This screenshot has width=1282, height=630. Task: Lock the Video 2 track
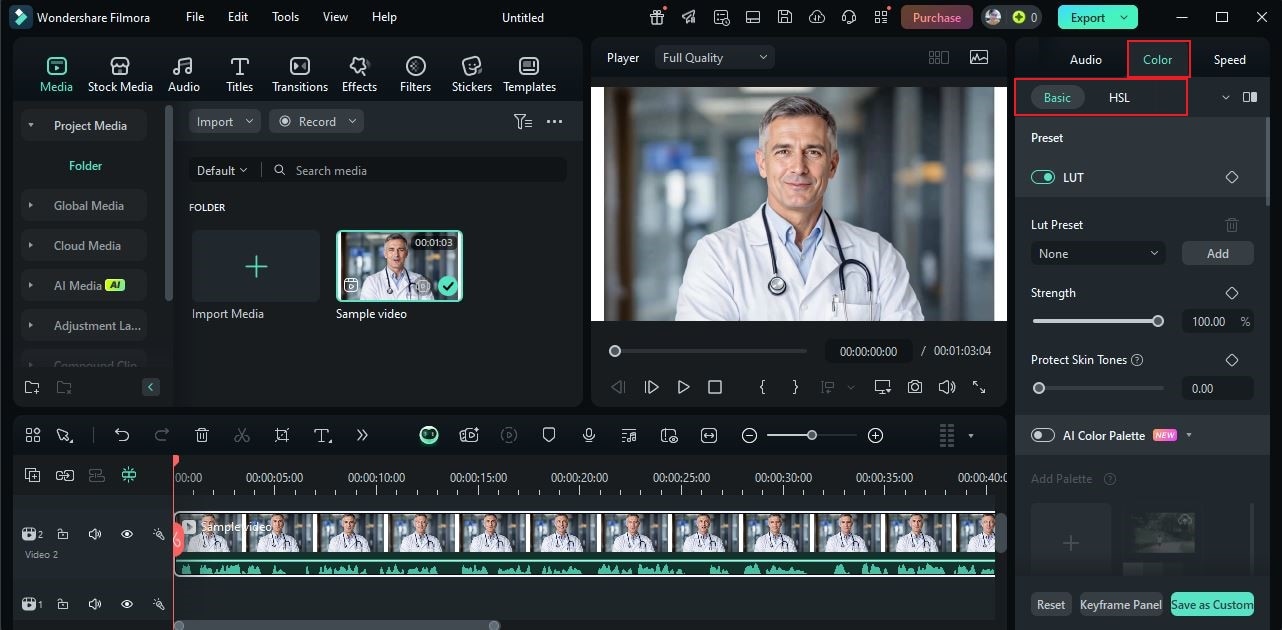63,534
